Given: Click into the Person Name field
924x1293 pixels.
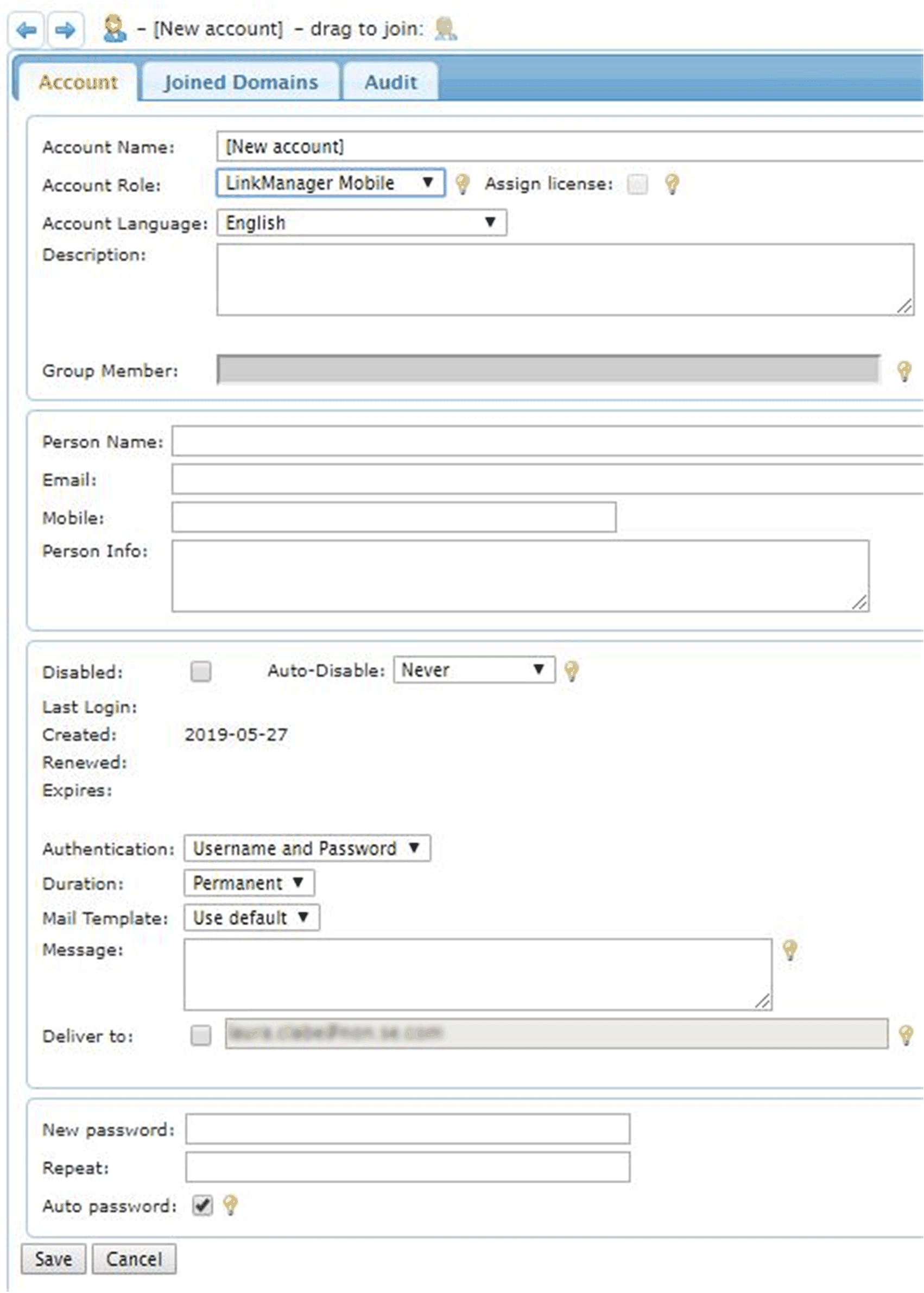Looking at the screenshot, I should tap(546, 441).
